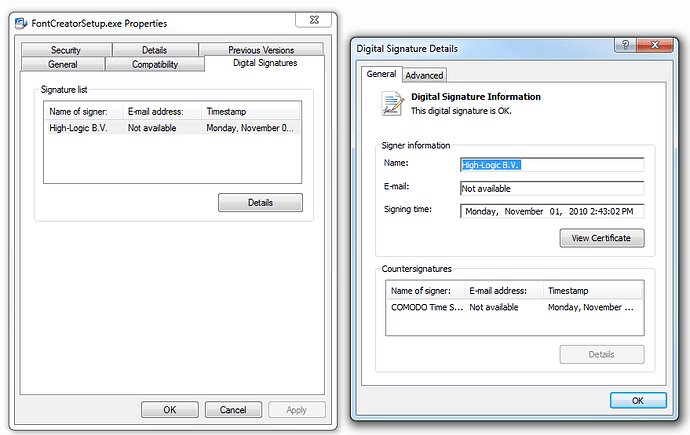Image resolution: width=690 pixels, height=435 pixels.
Task: Click the help question mark button
Action: click(x=625, y=45)
